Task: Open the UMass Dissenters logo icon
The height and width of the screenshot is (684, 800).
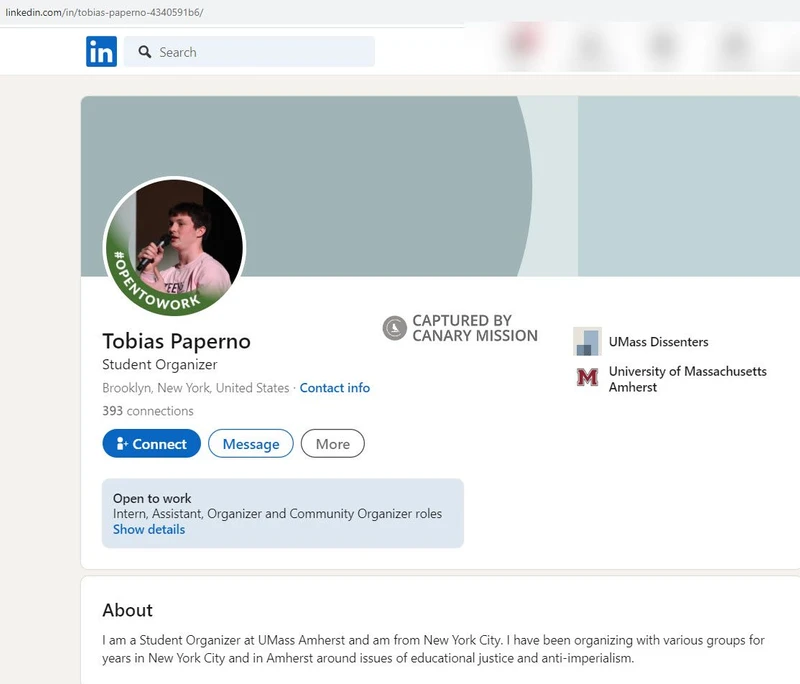Action: pos(587,341)
